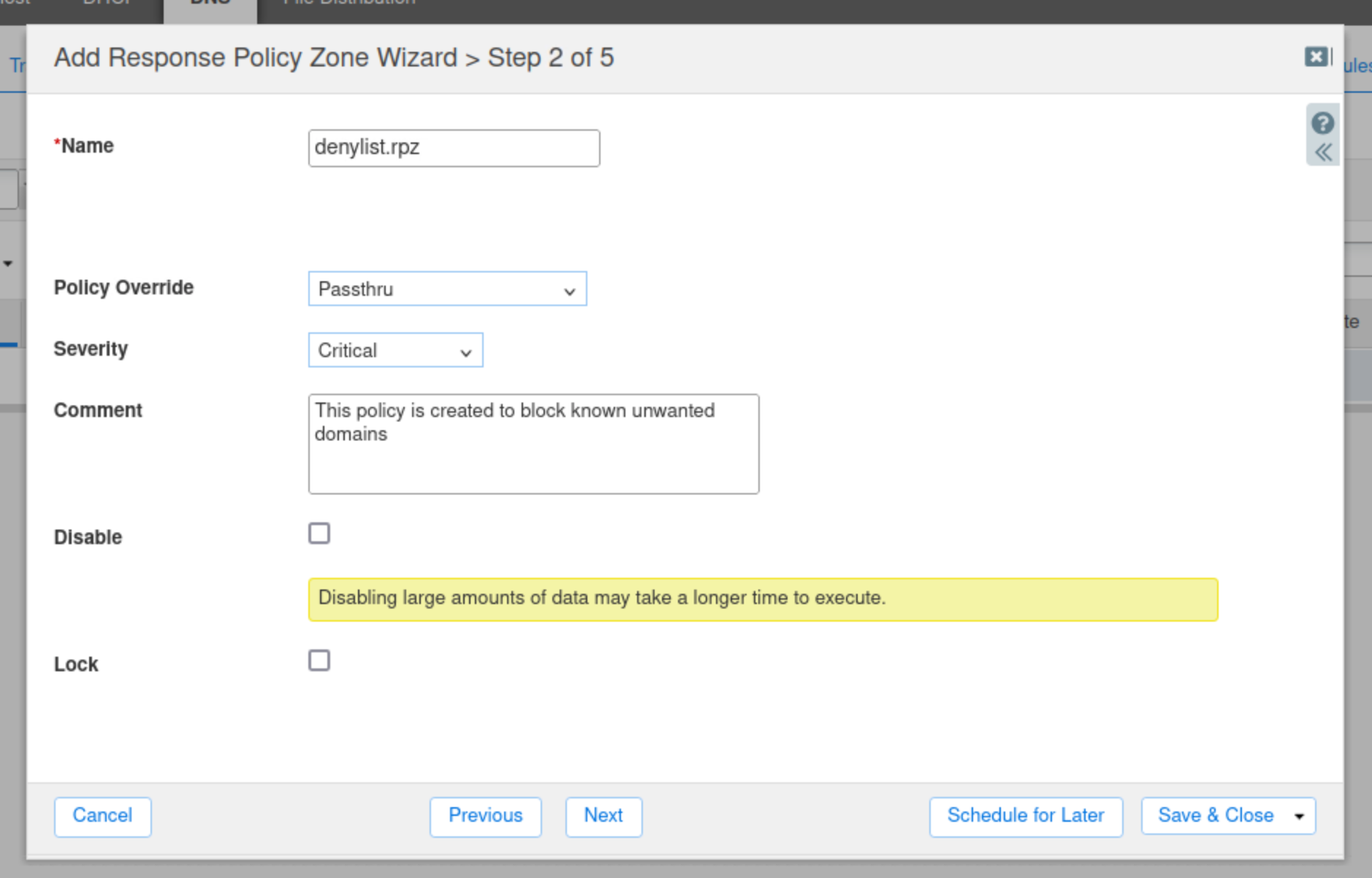Close the Response Policy Zone wizard
Viewport: 1372px width, 878px height.
click(x=1316, y=57)
